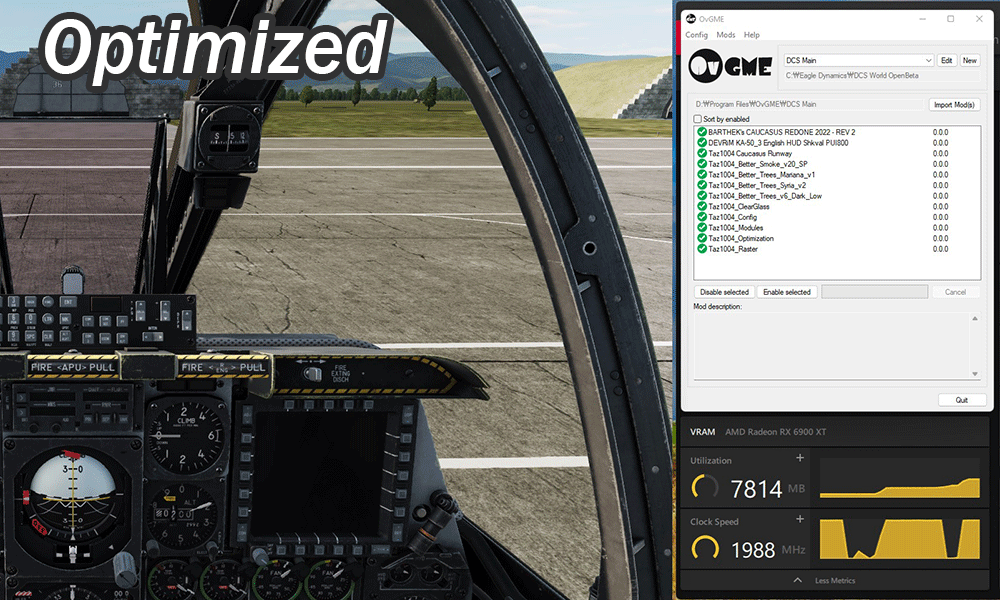Click the cockpit standby compass
The width and height of the screenshot is (1000, 600).
pos(228,136)
